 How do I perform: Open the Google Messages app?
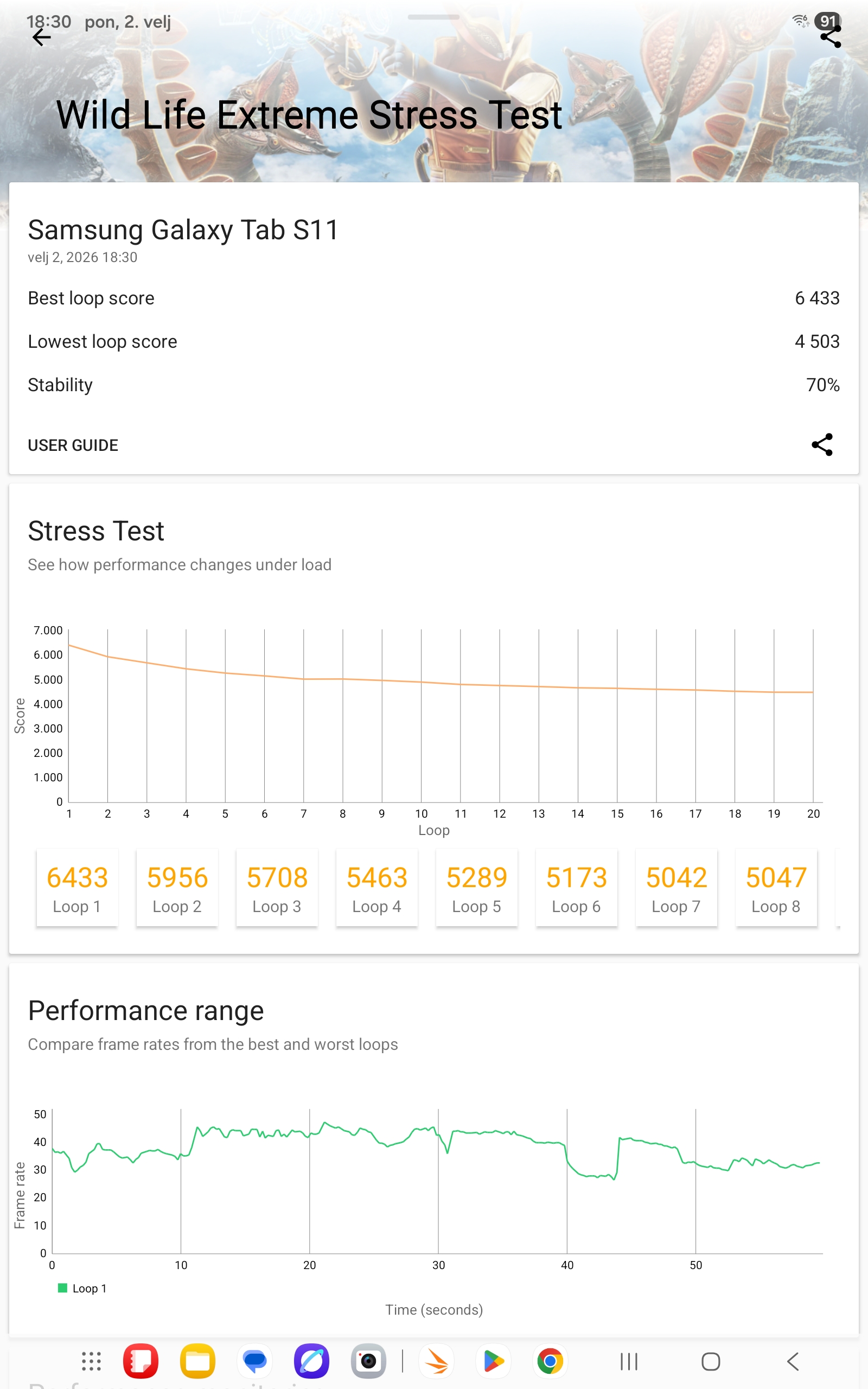(255, 1361)
